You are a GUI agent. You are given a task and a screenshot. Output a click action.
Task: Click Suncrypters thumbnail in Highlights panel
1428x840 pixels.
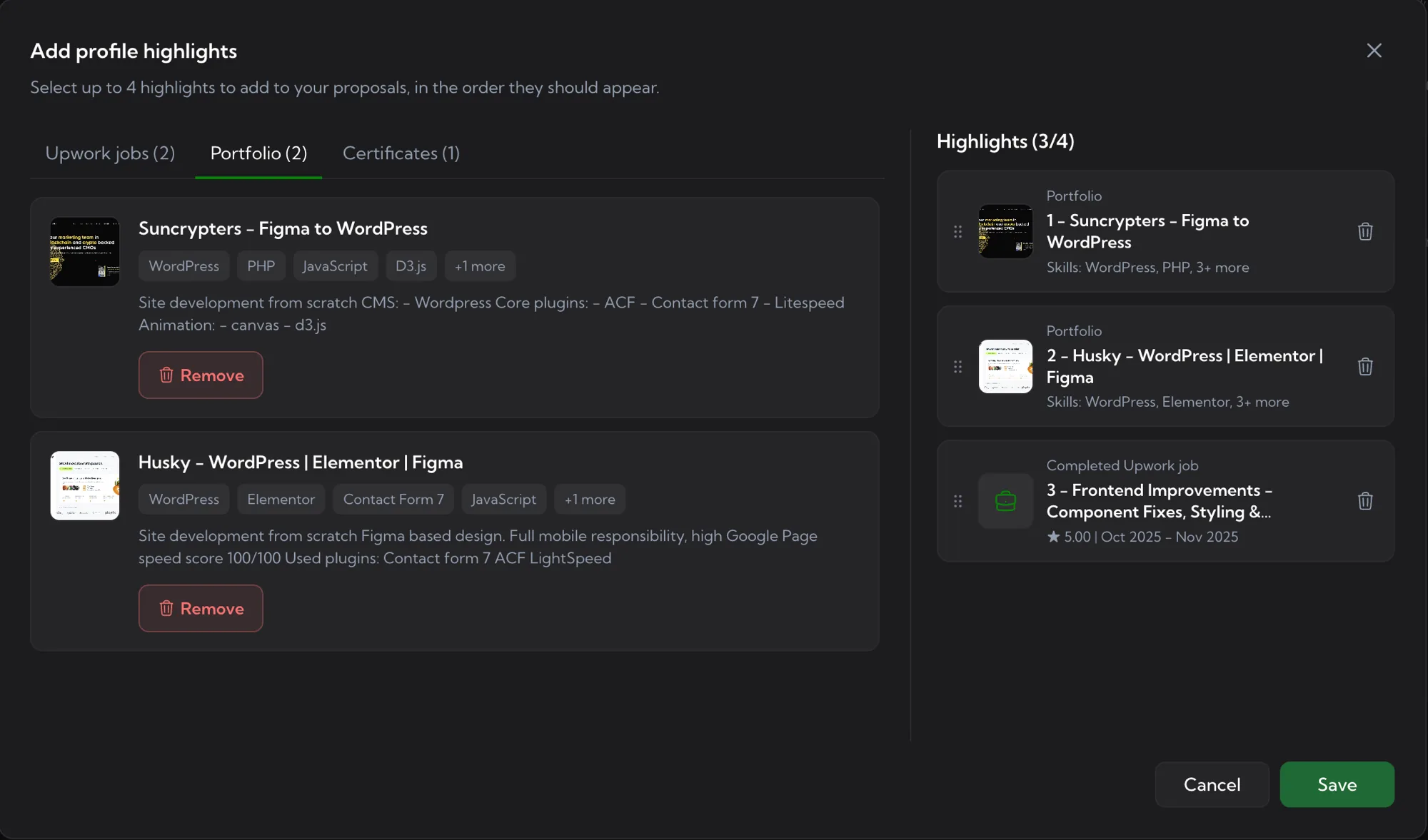point(1005,231)
